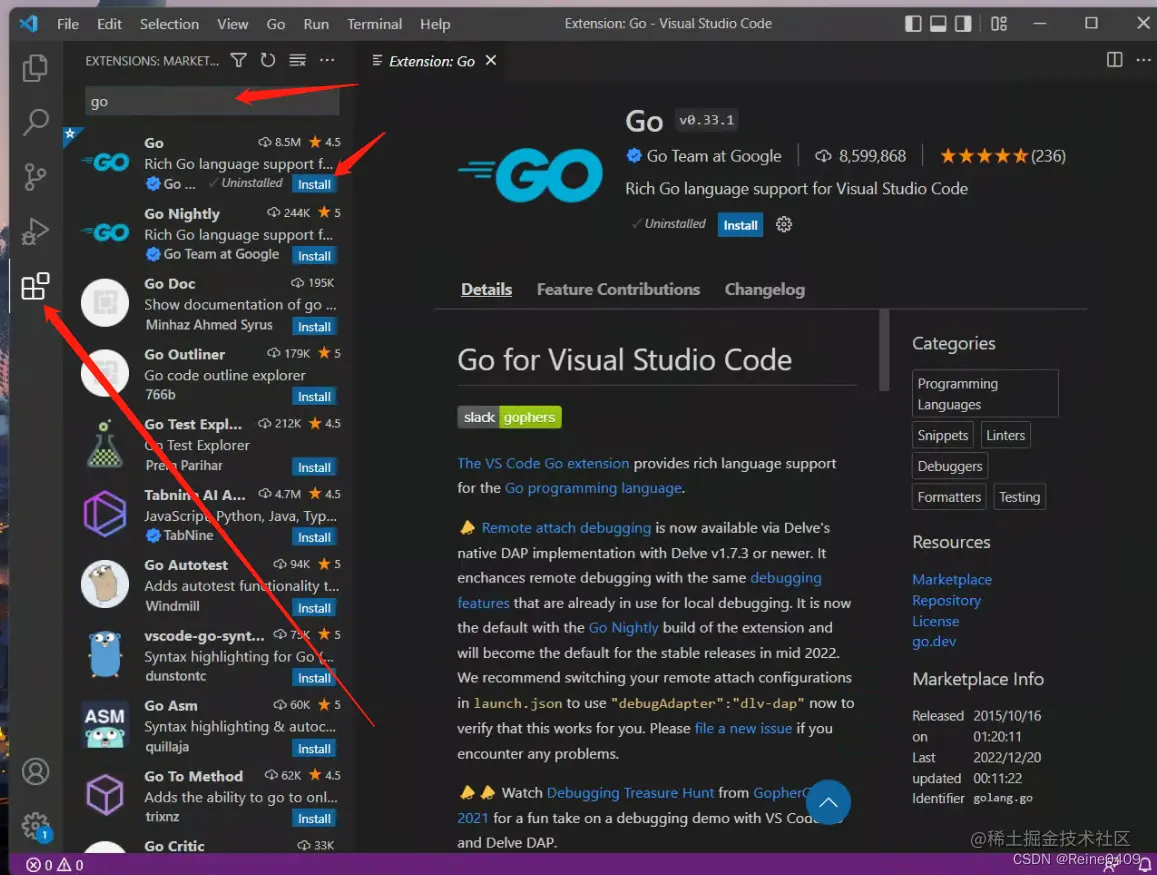Toggle primary side bar layout icon

913,24
